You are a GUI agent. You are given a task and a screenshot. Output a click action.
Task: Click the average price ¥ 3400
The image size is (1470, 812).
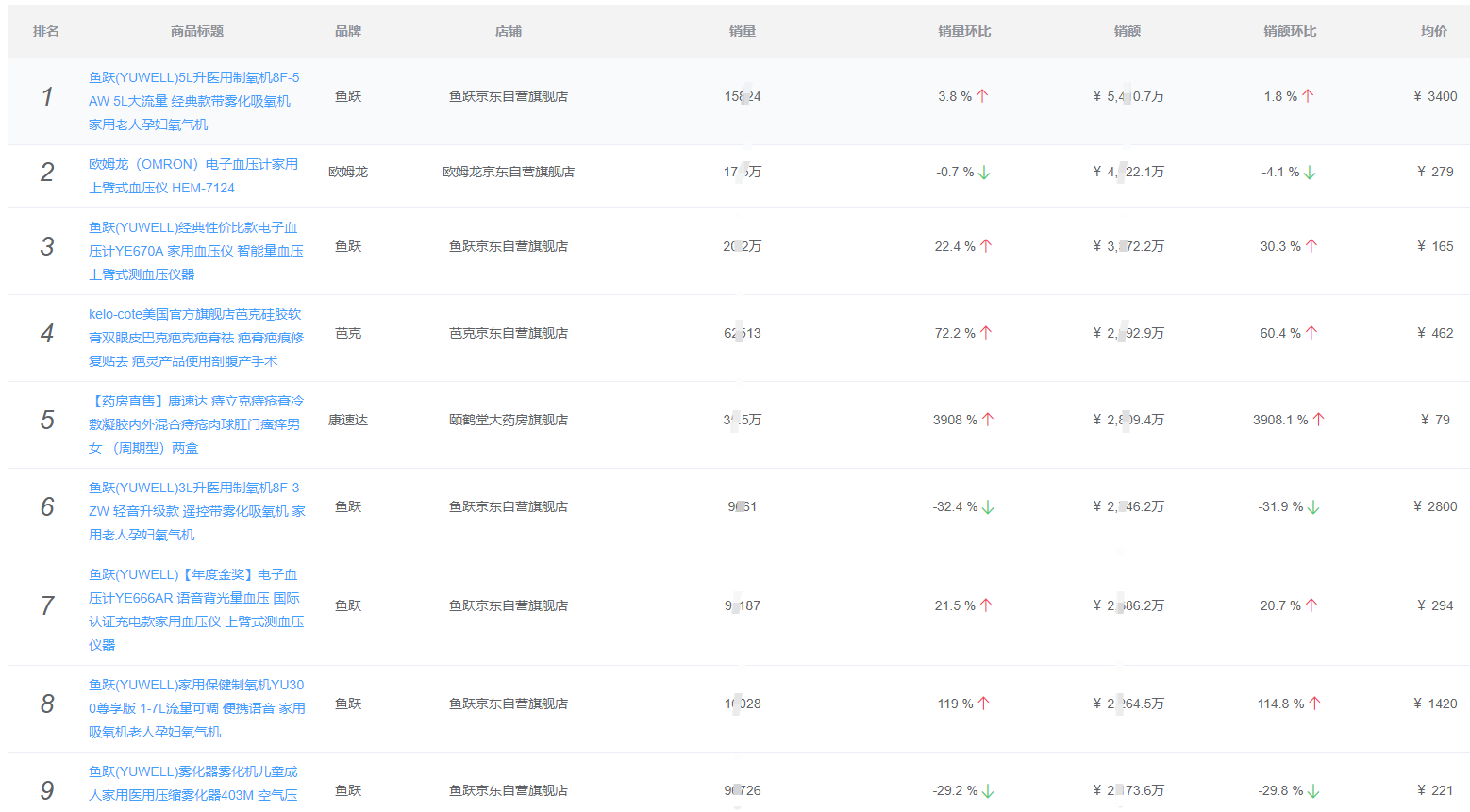tap(1435, 96)
